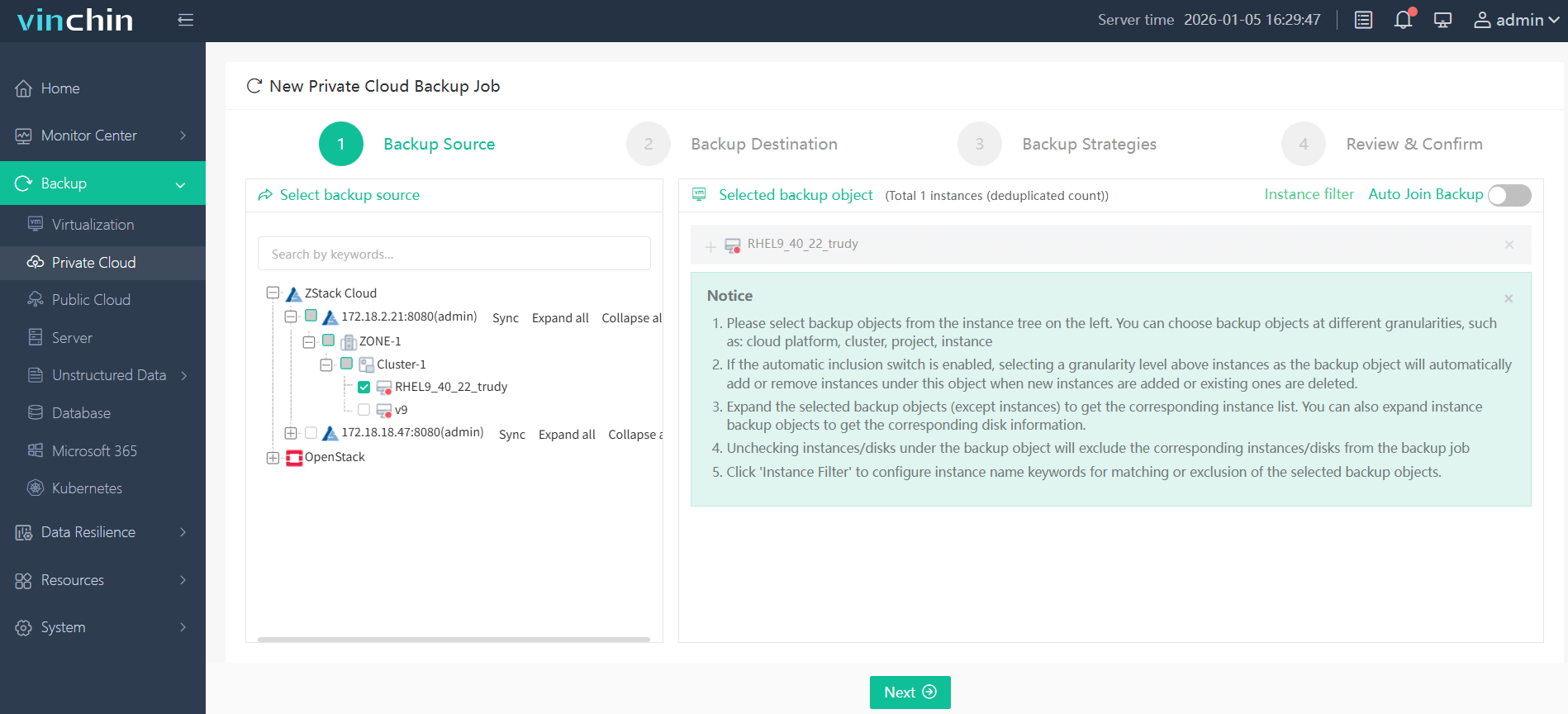Click the Next button
This screenshot has width=1568, height=714.
pos(910,693)
